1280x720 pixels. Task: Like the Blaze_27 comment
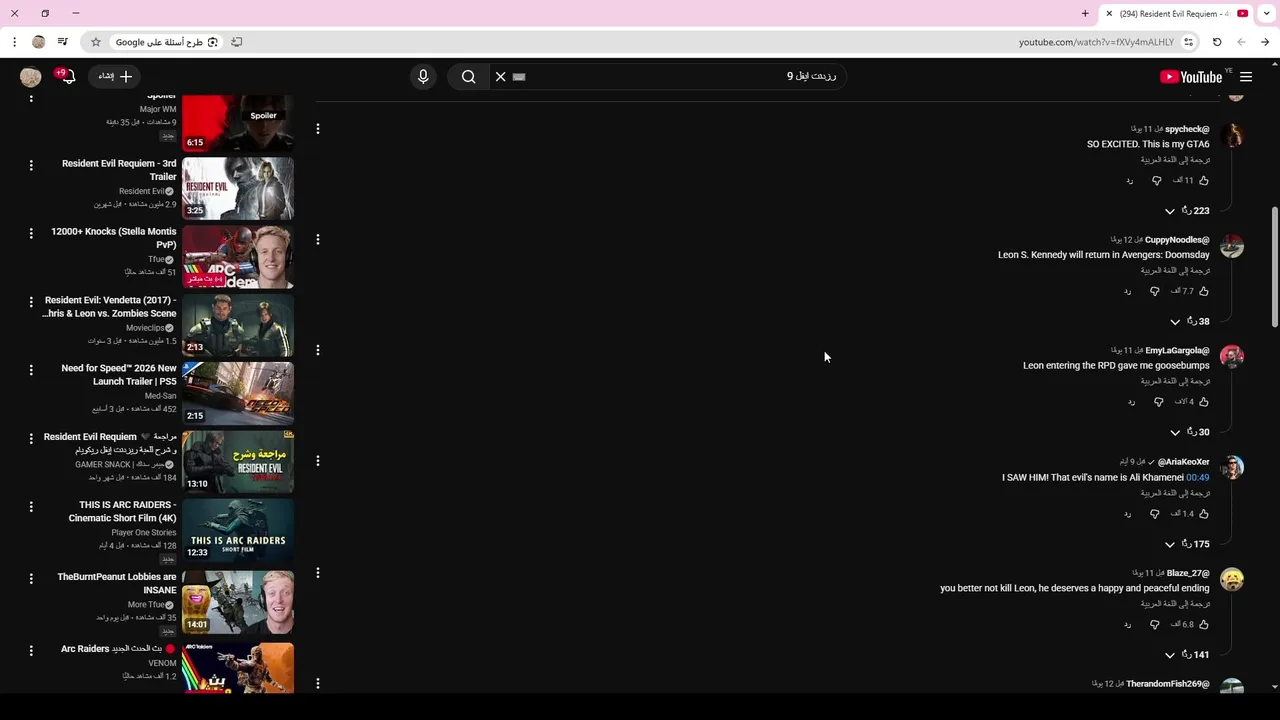point(1203,625)
